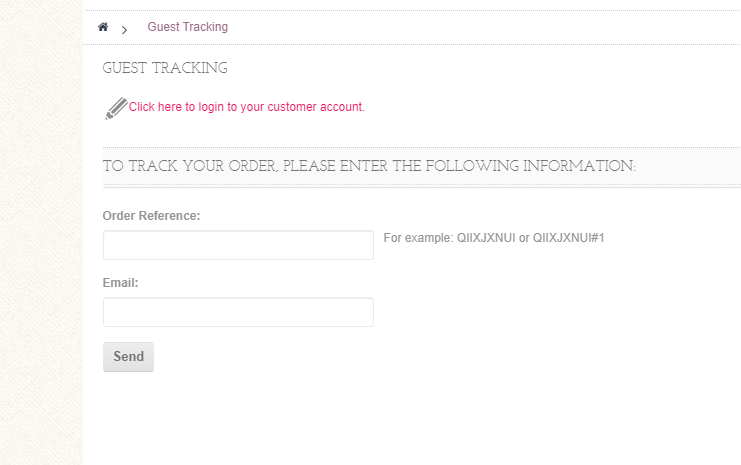This screenshot has height=465, width=741.
Task: Click the 'To track your order' section heading
Action: (x=369, y=166)
